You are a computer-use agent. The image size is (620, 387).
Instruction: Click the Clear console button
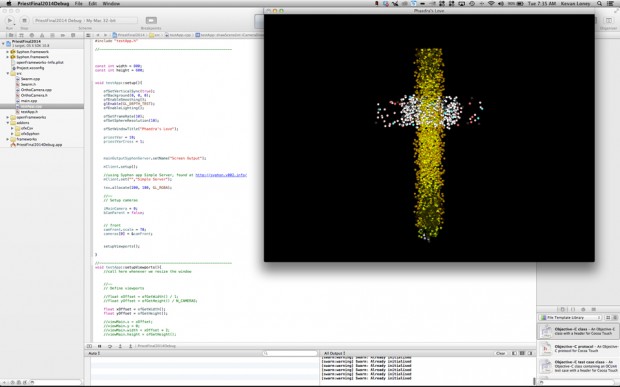point(500,353)
